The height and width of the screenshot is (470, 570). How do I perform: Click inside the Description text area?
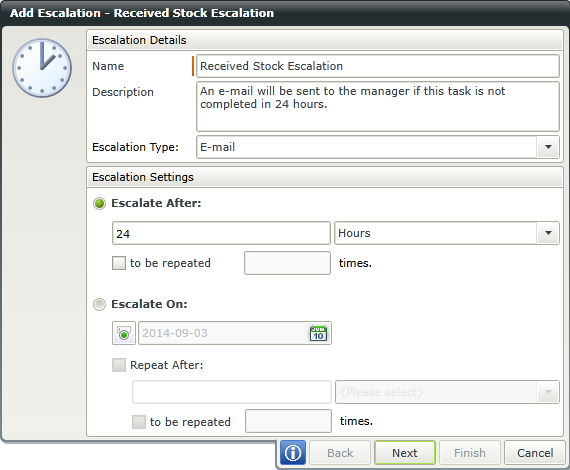click(378, 107)
